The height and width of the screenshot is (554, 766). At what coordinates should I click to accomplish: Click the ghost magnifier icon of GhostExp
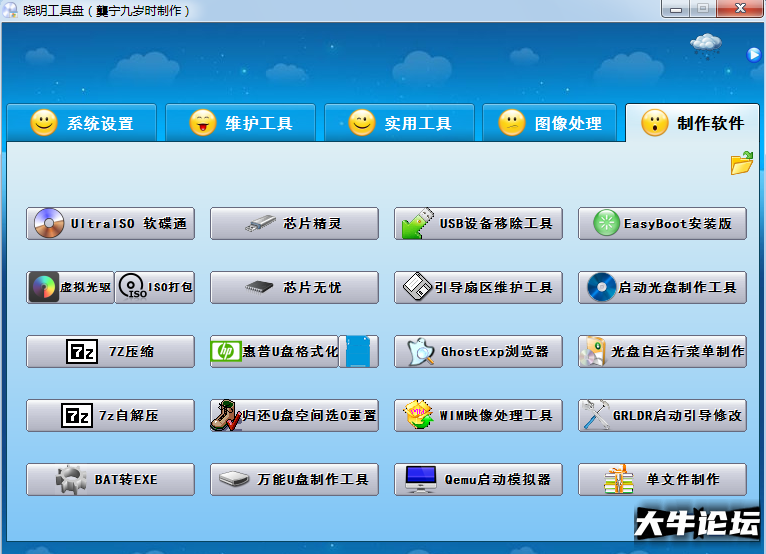point(421,351)
